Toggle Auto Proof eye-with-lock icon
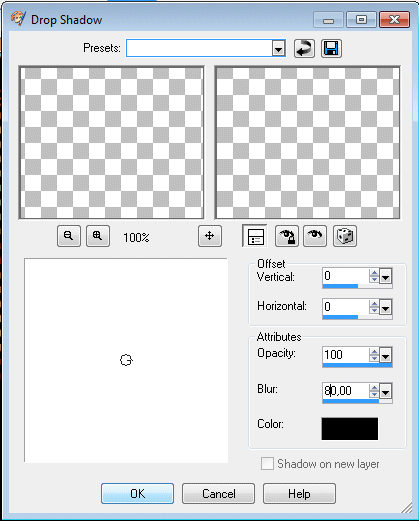This screenshot has height=521, width=419. point(287,236)
